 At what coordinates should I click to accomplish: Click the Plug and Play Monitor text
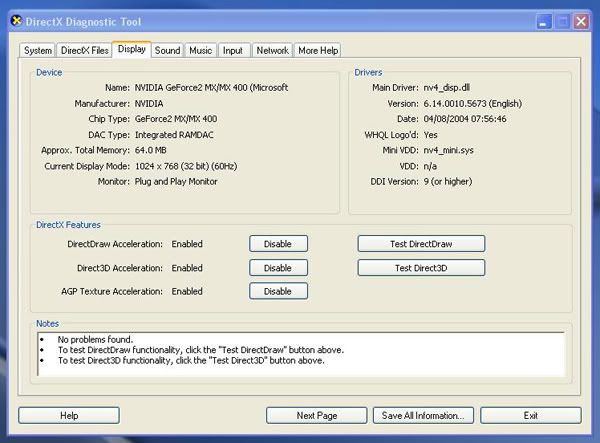(176, 182)
